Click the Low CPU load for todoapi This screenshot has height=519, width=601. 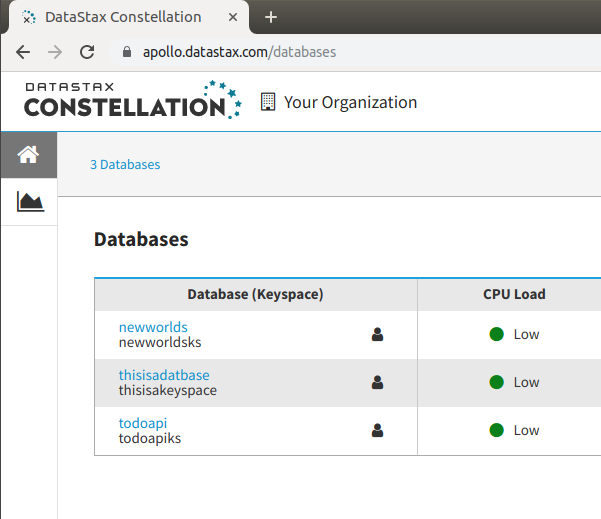(526, 430)
